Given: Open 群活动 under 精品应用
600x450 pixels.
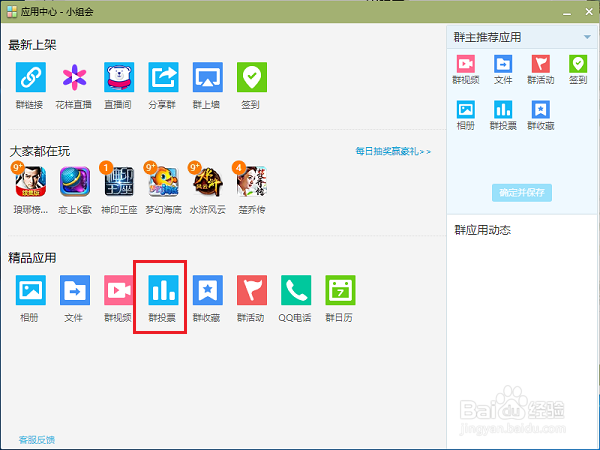Looking at the screenshot, I should [252, 290].
